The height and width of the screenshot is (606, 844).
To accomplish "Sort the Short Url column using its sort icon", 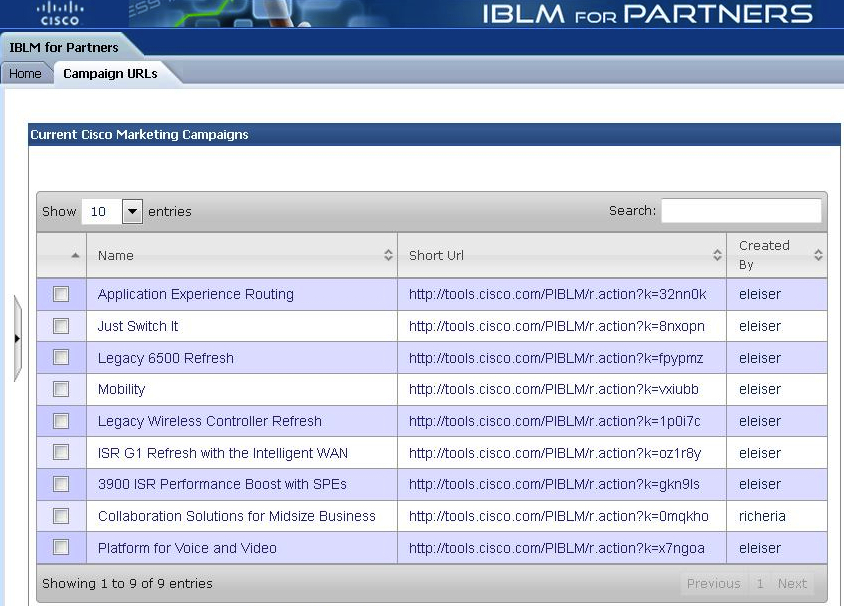I will point(718,255).
